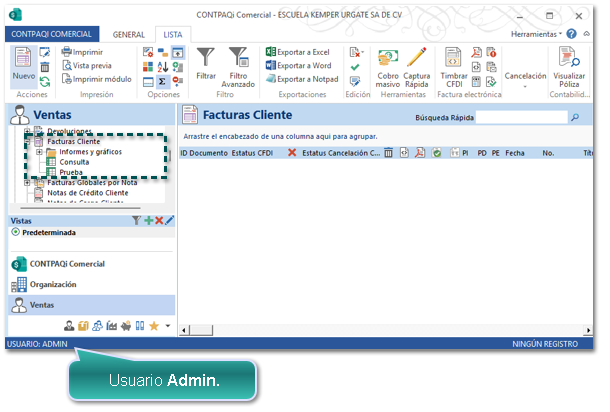Edit the view with the blue pencil
Image resolution: width=610 pixels, height=412 pixels.
coord(169,221)
